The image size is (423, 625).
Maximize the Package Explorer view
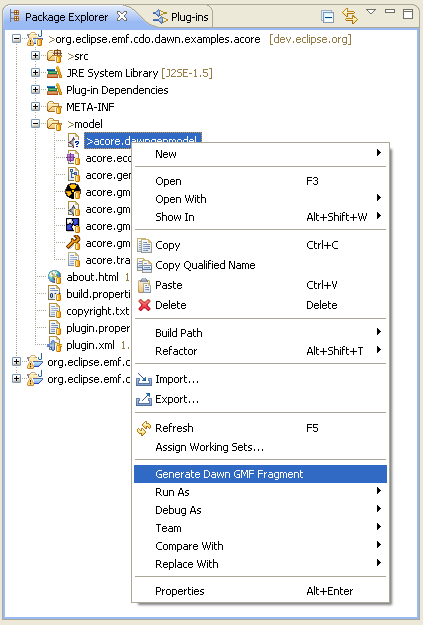(408, 14)
